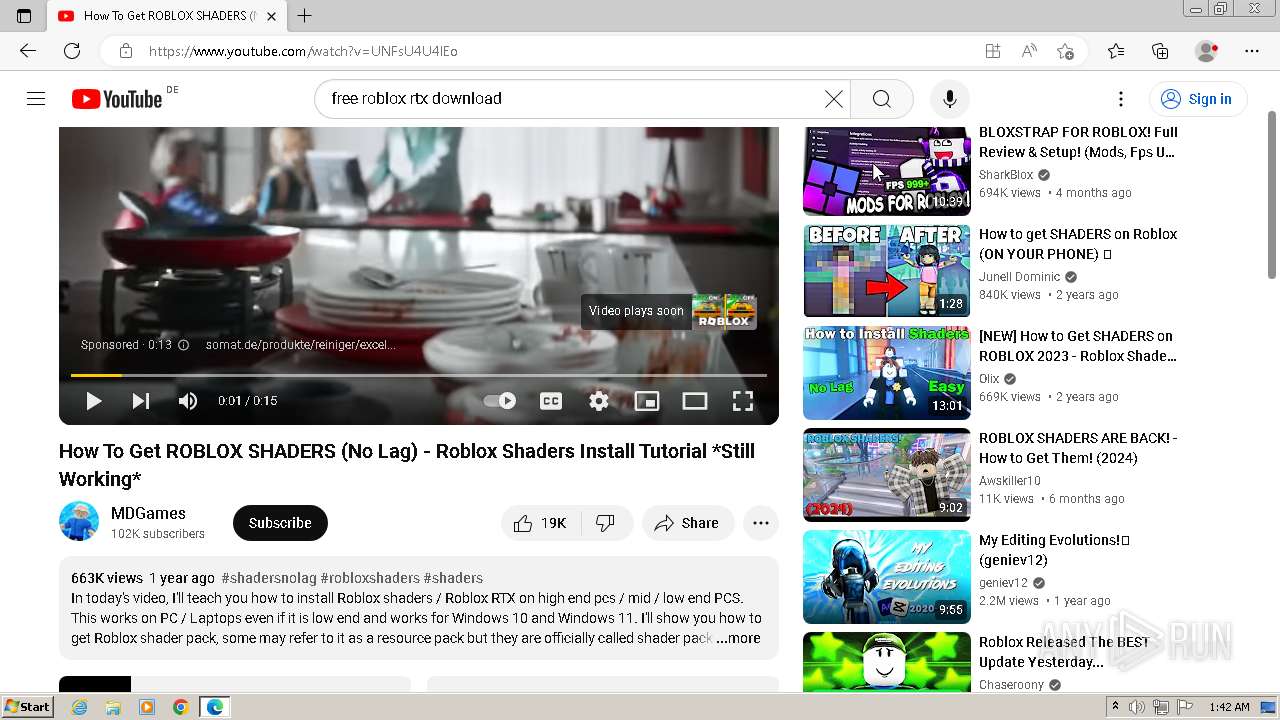The height and width of the screenshot is (720, 1280).
Task: Skip to the next video
Action: click(140, 401)
